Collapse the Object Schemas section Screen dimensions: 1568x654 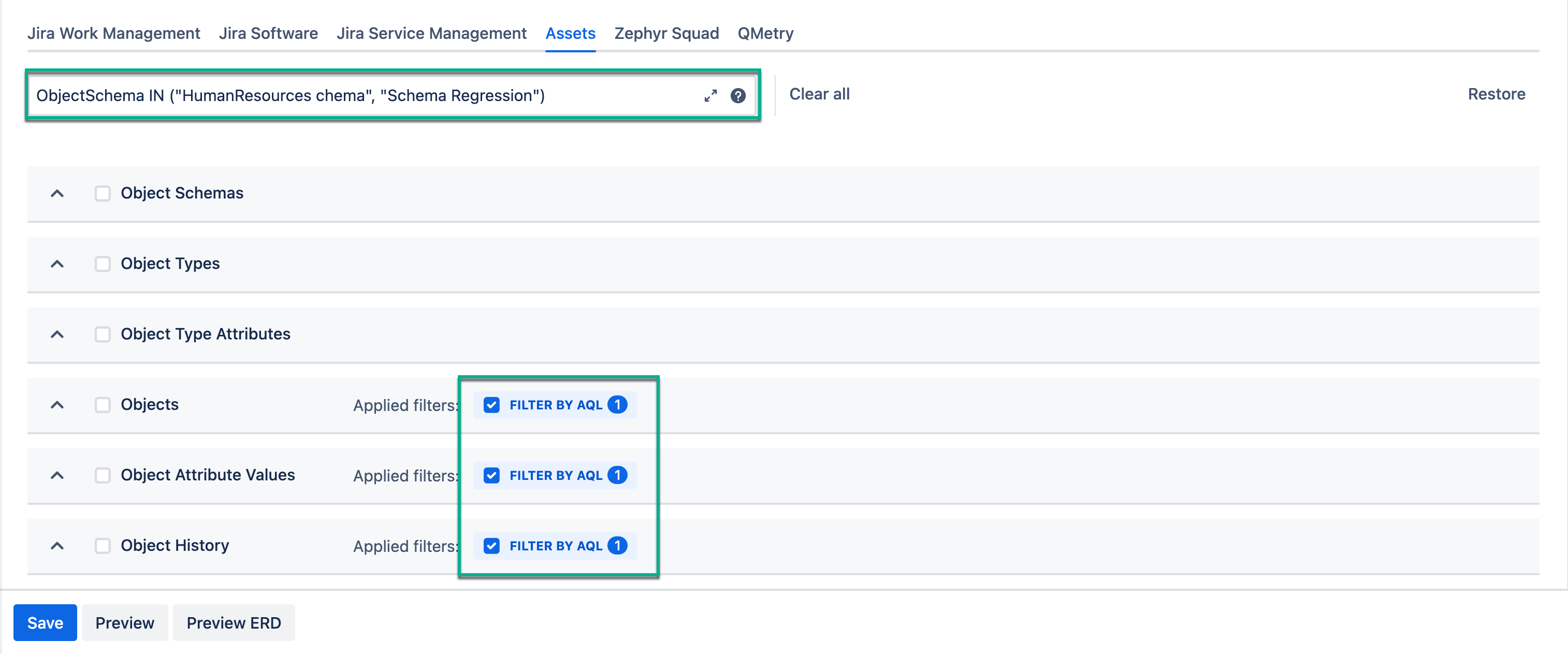tap(57, 194)
